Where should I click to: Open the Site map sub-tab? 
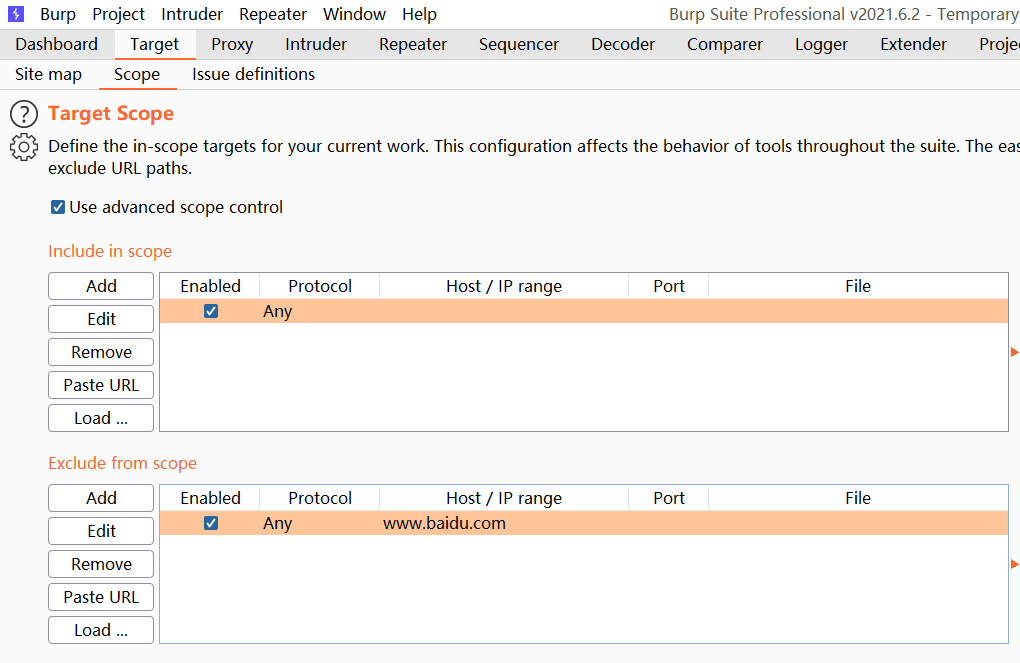49,74
